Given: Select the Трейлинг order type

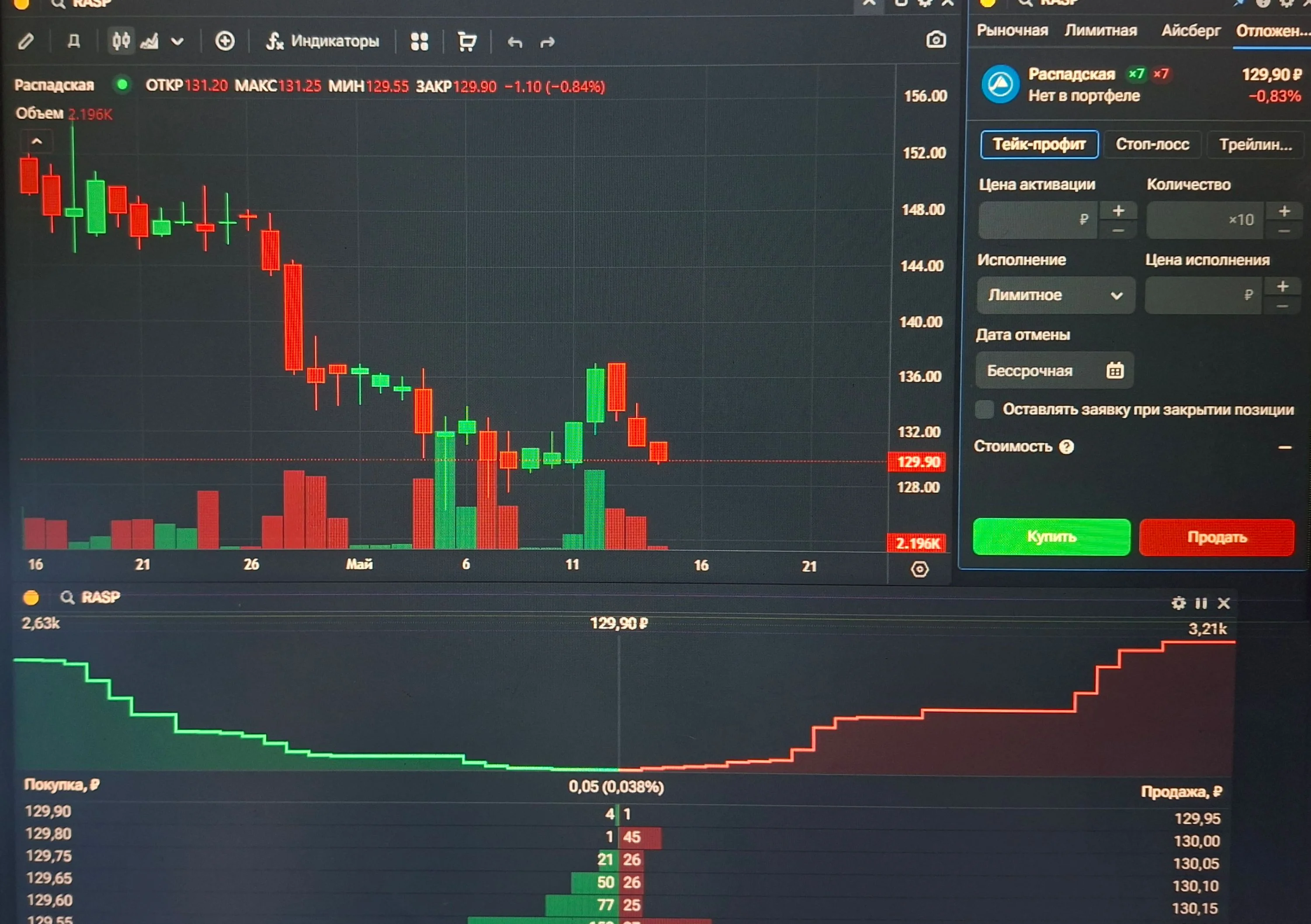Looking at the screenshot, I should (x=1255, y=145).
